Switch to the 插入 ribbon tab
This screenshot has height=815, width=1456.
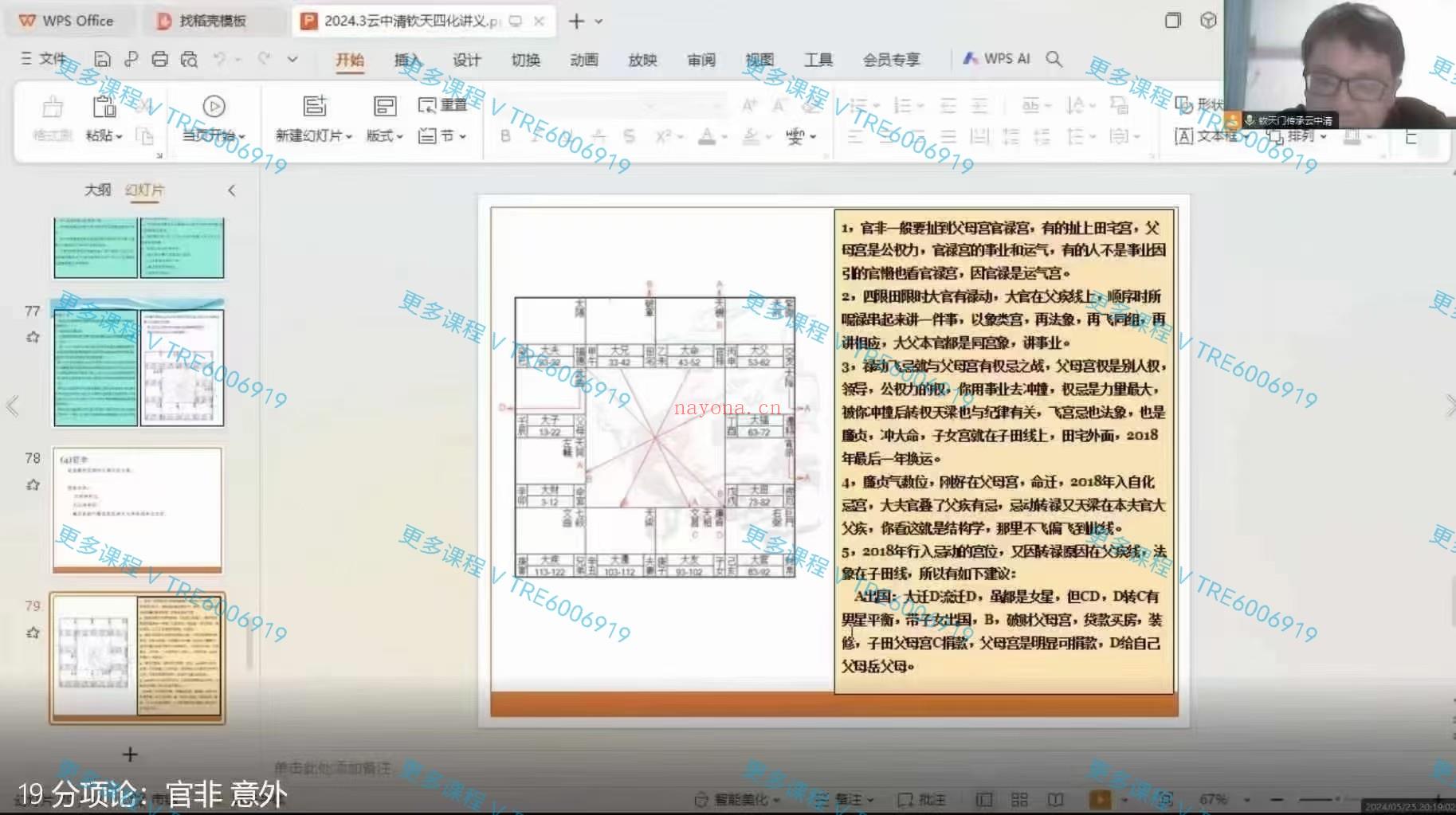tap(407, 60)
